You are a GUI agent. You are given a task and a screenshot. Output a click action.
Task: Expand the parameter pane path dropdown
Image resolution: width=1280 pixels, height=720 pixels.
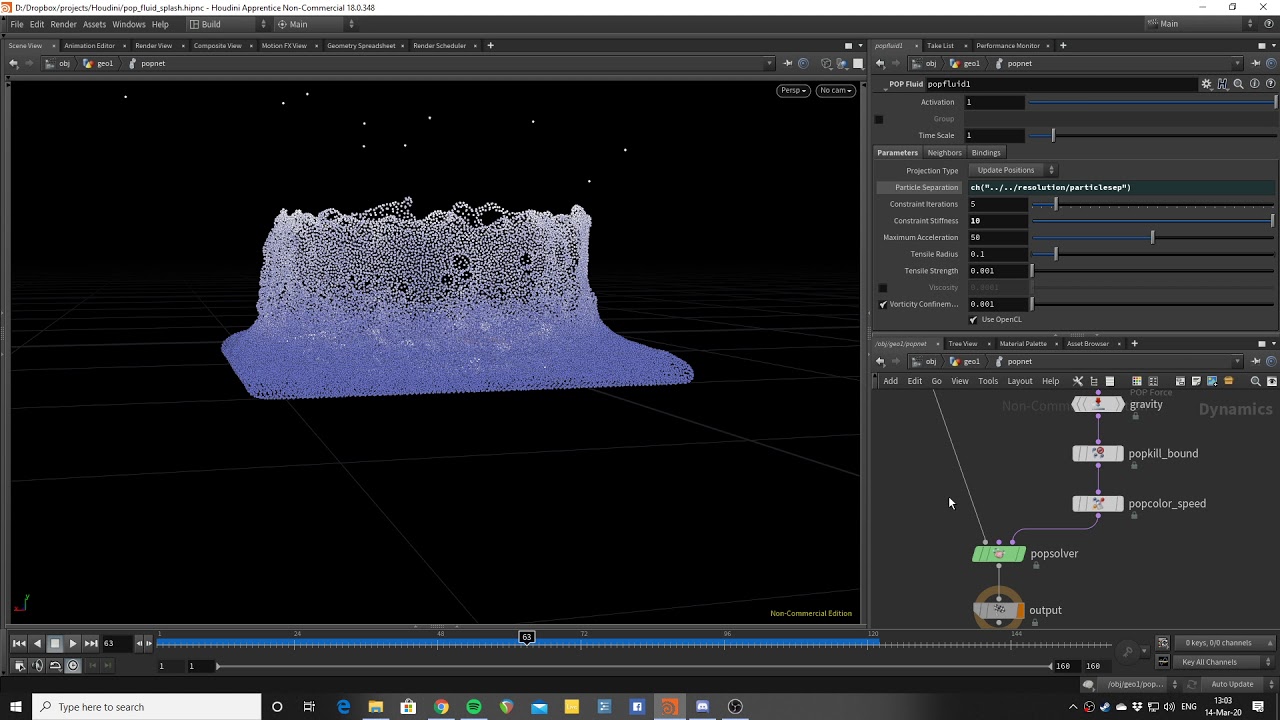[1239, 63]
